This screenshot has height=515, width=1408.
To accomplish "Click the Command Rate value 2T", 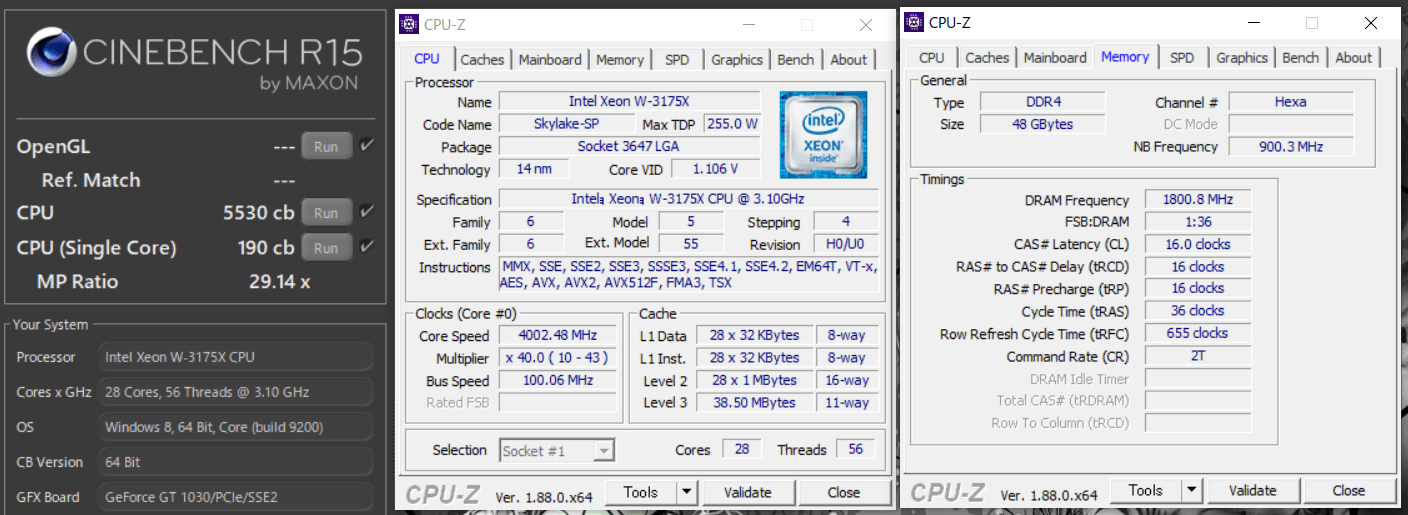I will 1197,356.
